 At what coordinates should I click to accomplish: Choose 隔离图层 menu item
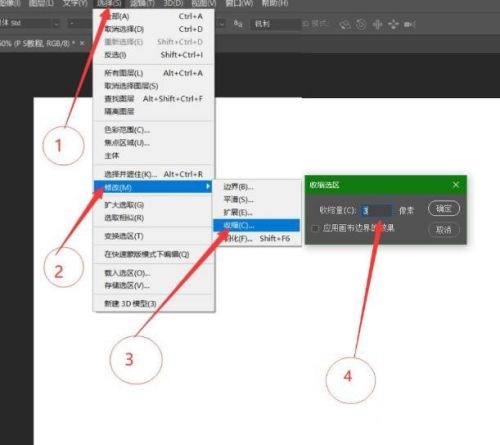tap(154, 111)
